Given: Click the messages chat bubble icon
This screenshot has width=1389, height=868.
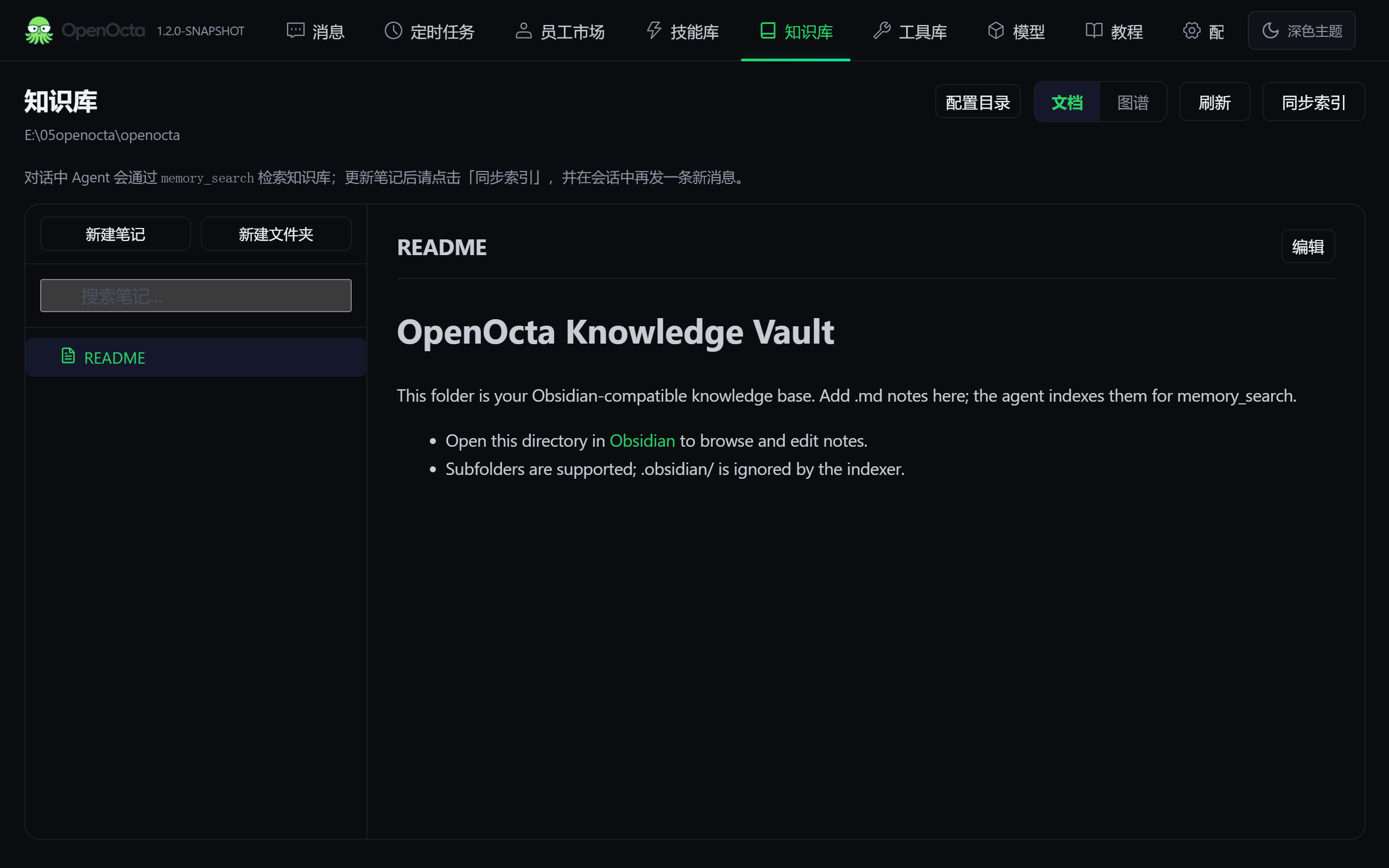Looking at the screenshot, I should (x=296, y=30).
